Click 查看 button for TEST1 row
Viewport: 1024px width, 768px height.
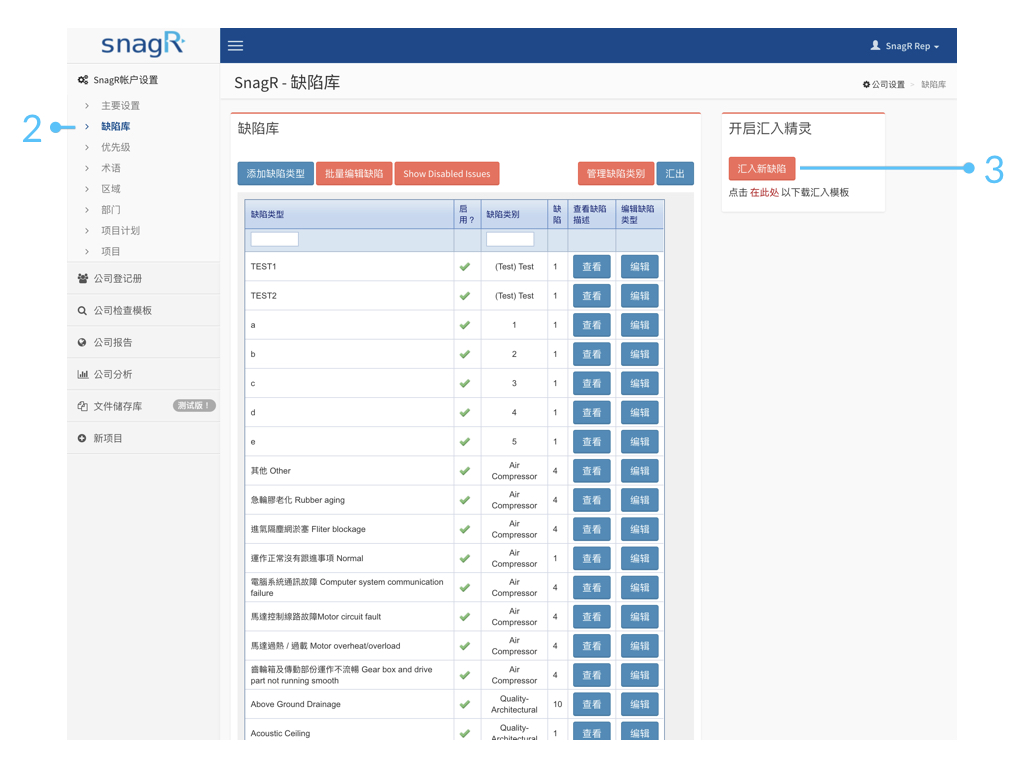(x=592, y=266)
